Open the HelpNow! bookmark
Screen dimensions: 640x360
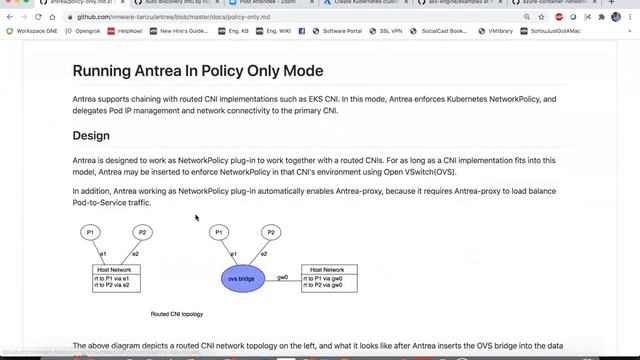(125, 31)
